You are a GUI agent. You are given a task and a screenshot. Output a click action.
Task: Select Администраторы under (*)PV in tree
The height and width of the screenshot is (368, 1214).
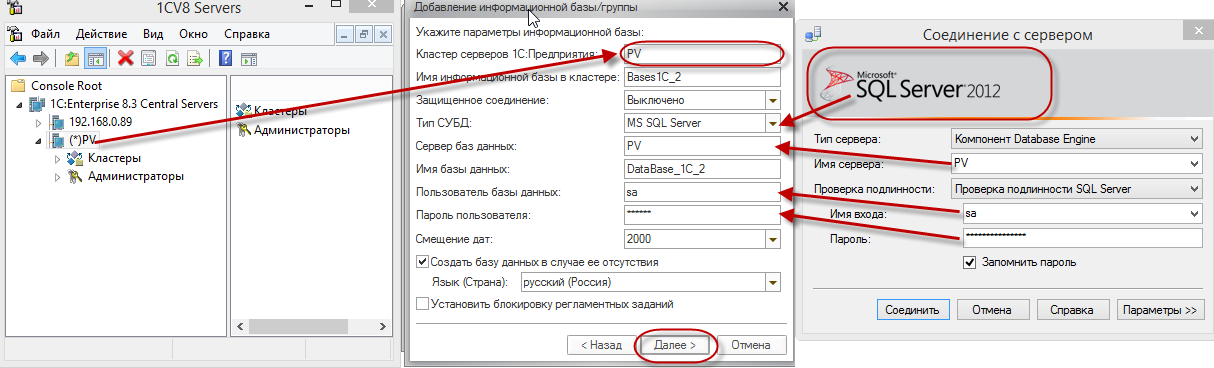pos(135,176)
